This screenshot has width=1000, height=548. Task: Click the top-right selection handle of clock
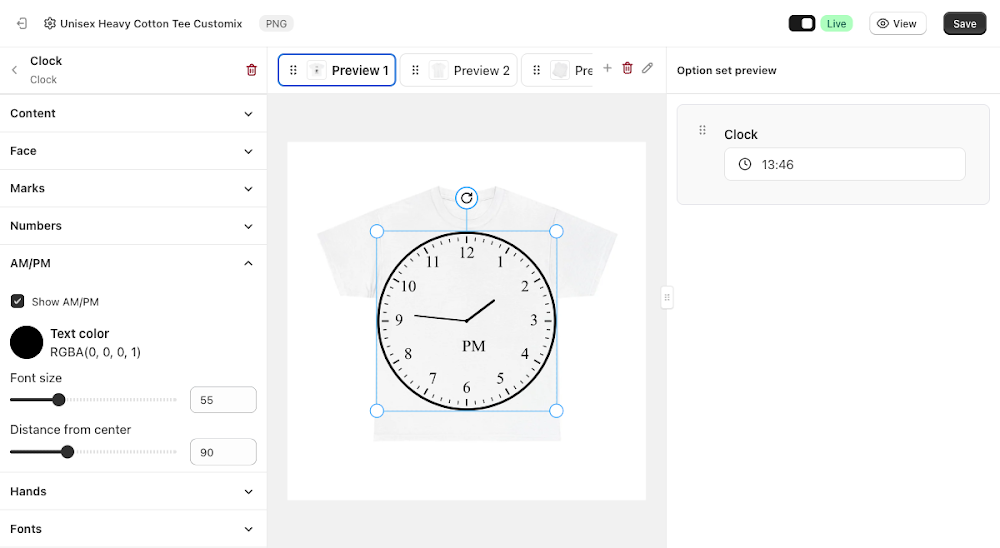pyautogui.click(x=556, y=231)
